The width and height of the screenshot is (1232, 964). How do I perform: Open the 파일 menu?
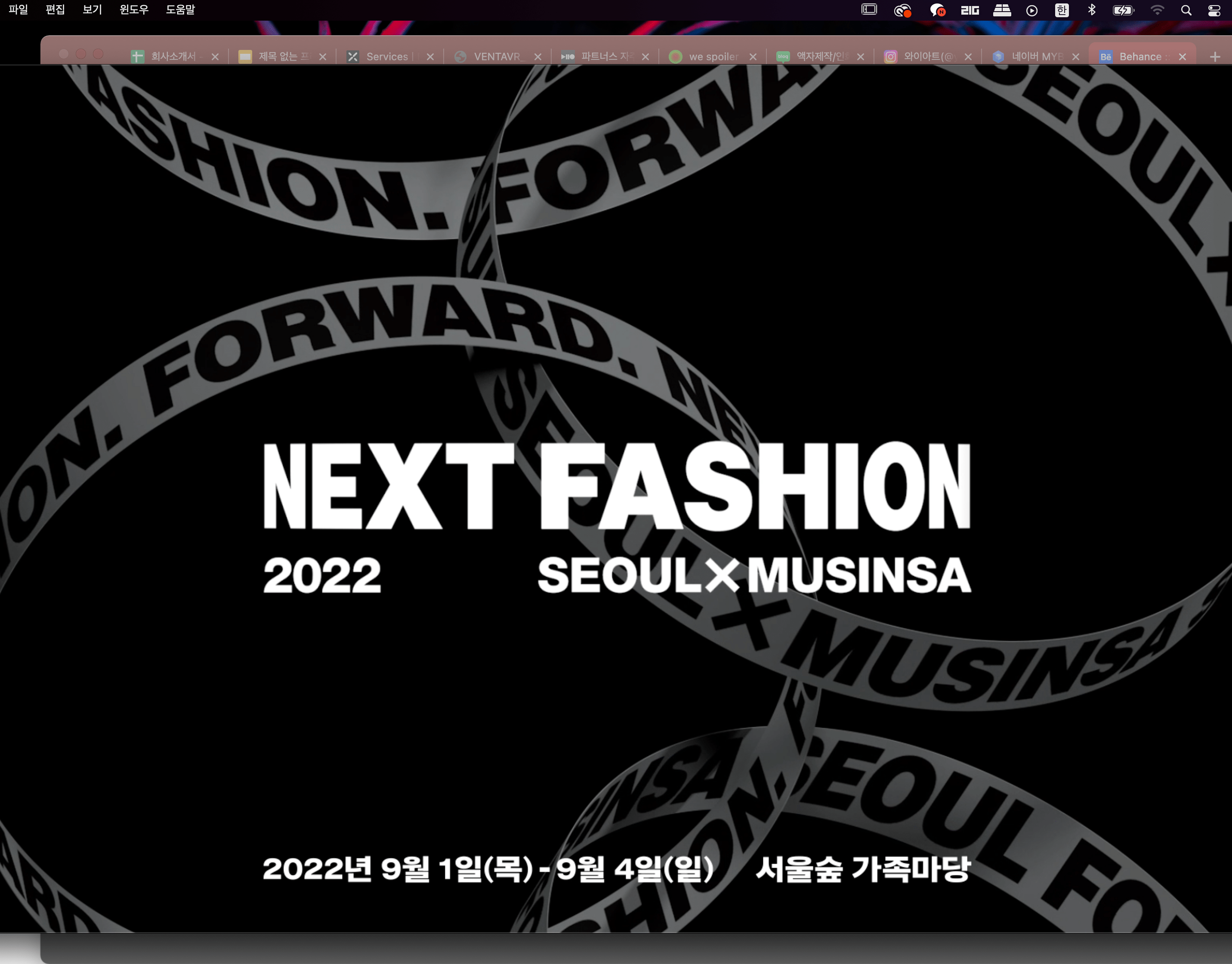18,9
